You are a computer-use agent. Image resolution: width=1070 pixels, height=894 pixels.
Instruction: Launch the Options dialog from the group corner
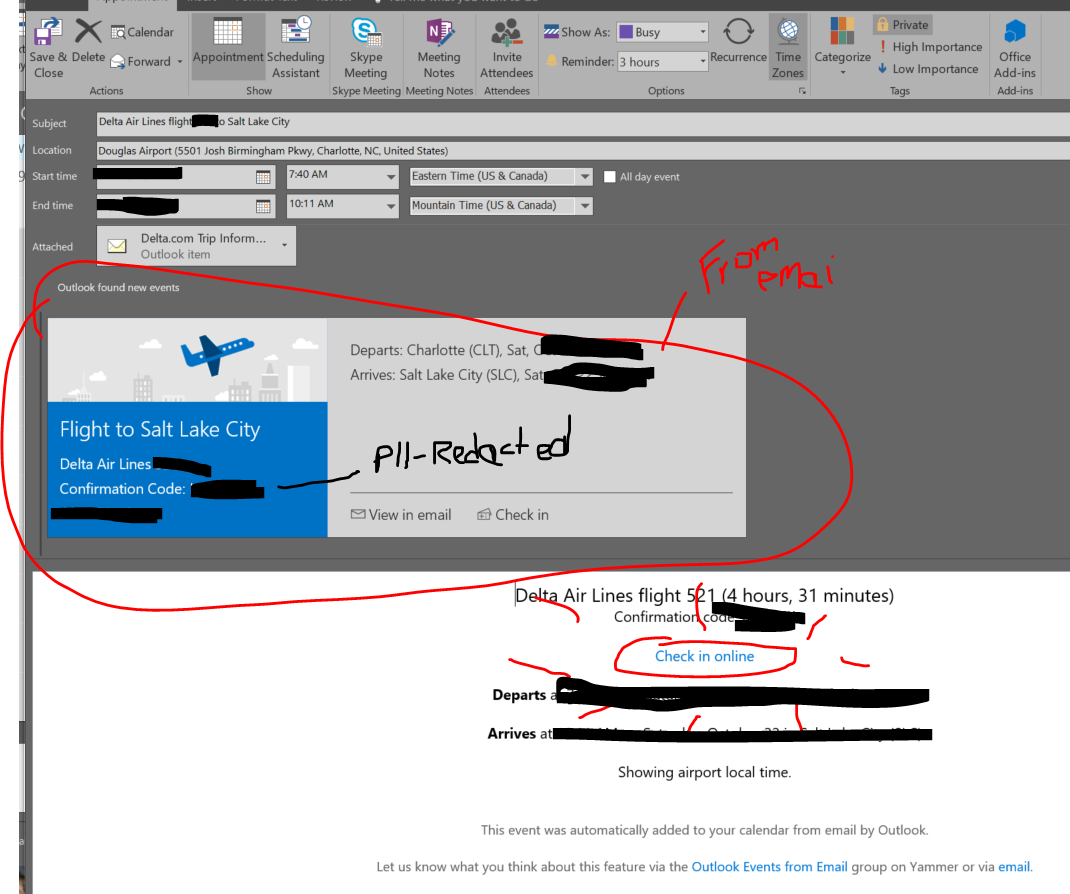pos(802,91)
